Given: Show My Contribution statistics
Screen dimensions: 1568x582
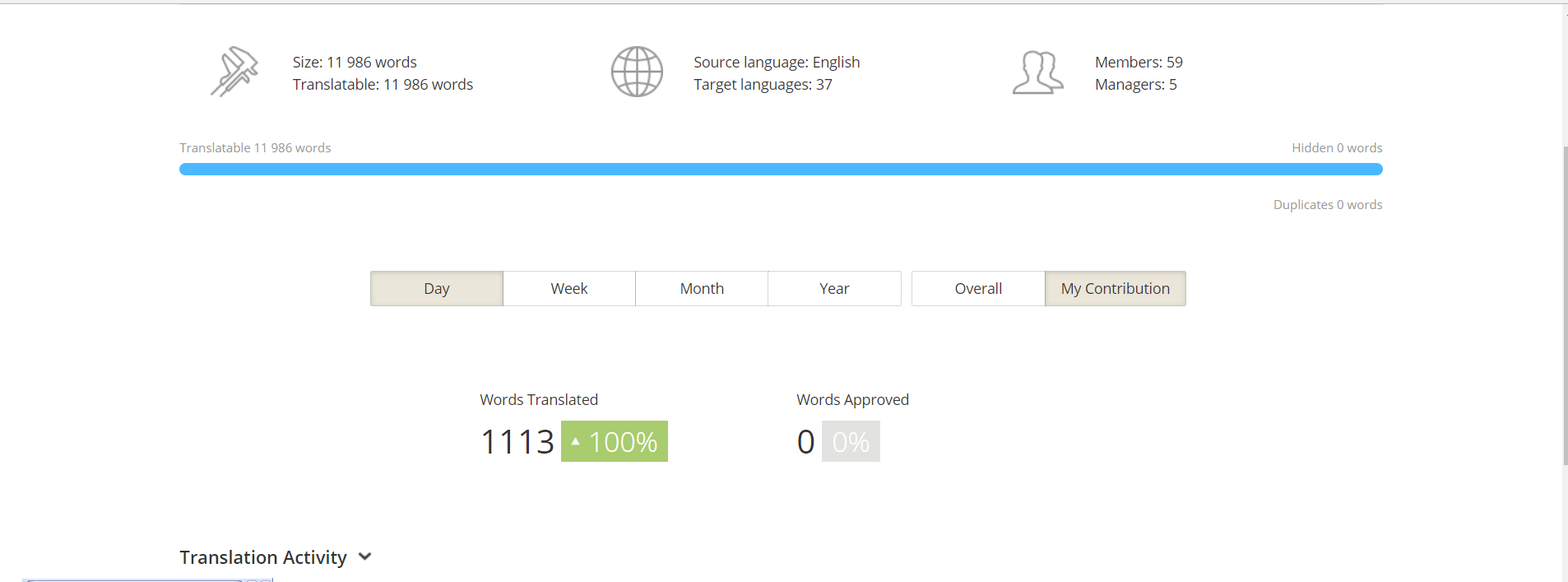Looking at the screenshot, I should (1115, 289).
